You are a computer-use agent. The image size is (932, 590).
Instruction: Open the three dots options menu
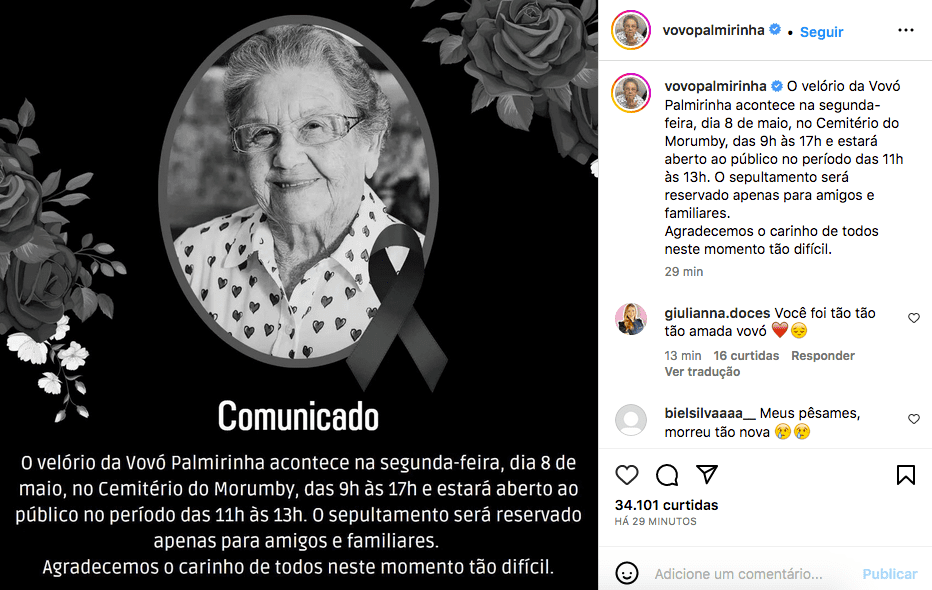coord(905,30)
